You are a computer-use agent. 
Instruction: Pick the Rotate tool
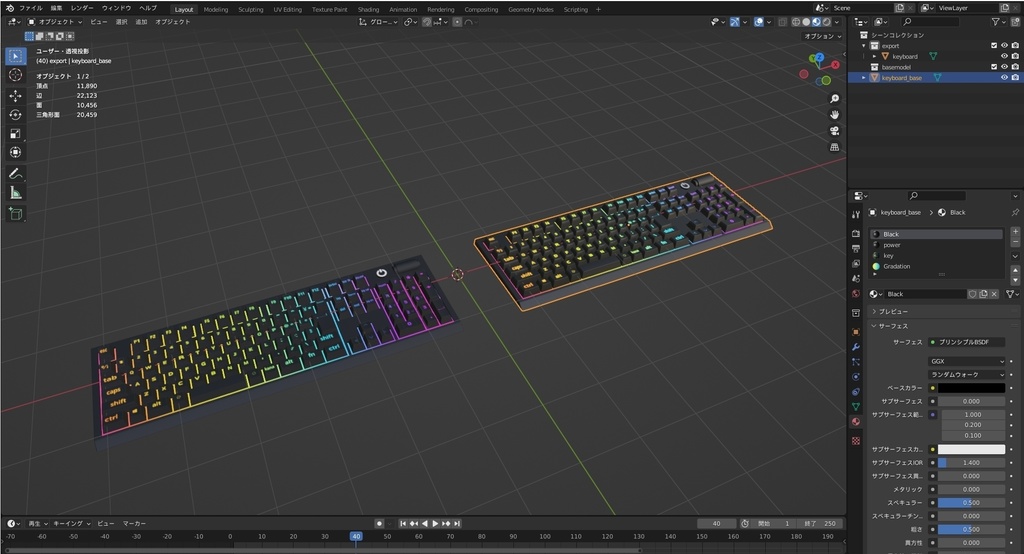tap(16, 114)
